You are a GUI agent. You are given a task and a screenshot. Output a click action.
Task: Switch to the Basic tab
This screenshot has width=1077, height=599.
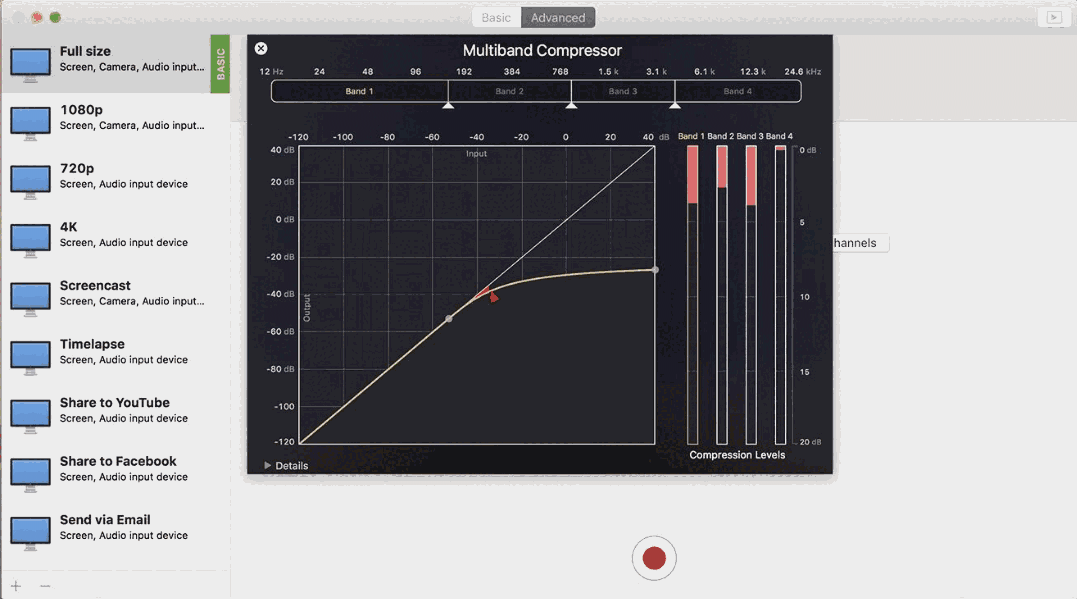pos(496,18)
